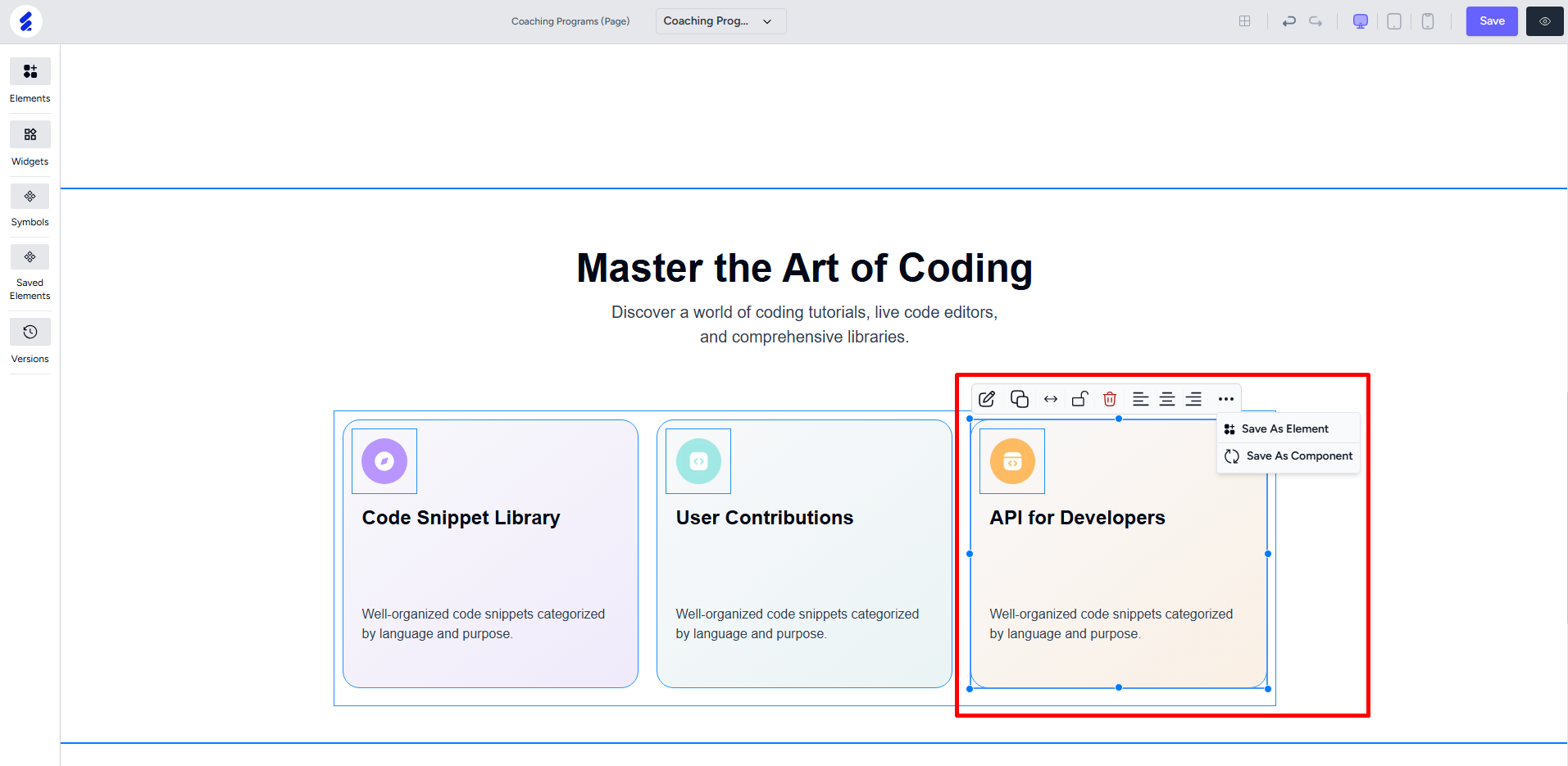Click the three-dots more options icon
This screenshot has height=766, width=1568.
(1226, 399)
